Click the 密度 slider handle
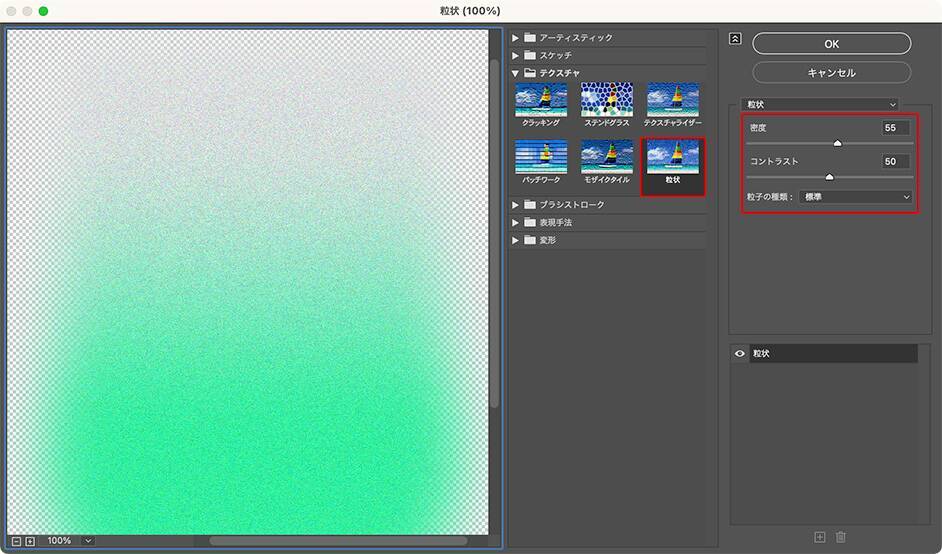The image size is (942, 554). tap(837, 143)
